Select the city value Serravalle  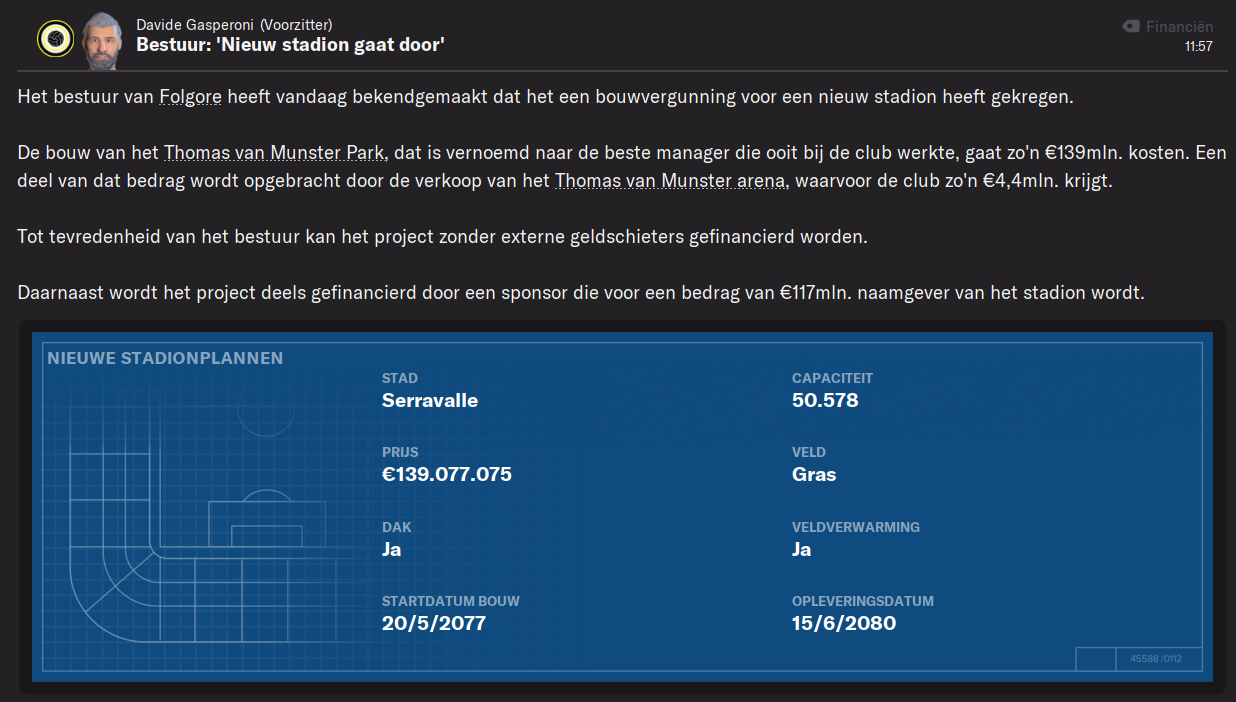(430, 401)
